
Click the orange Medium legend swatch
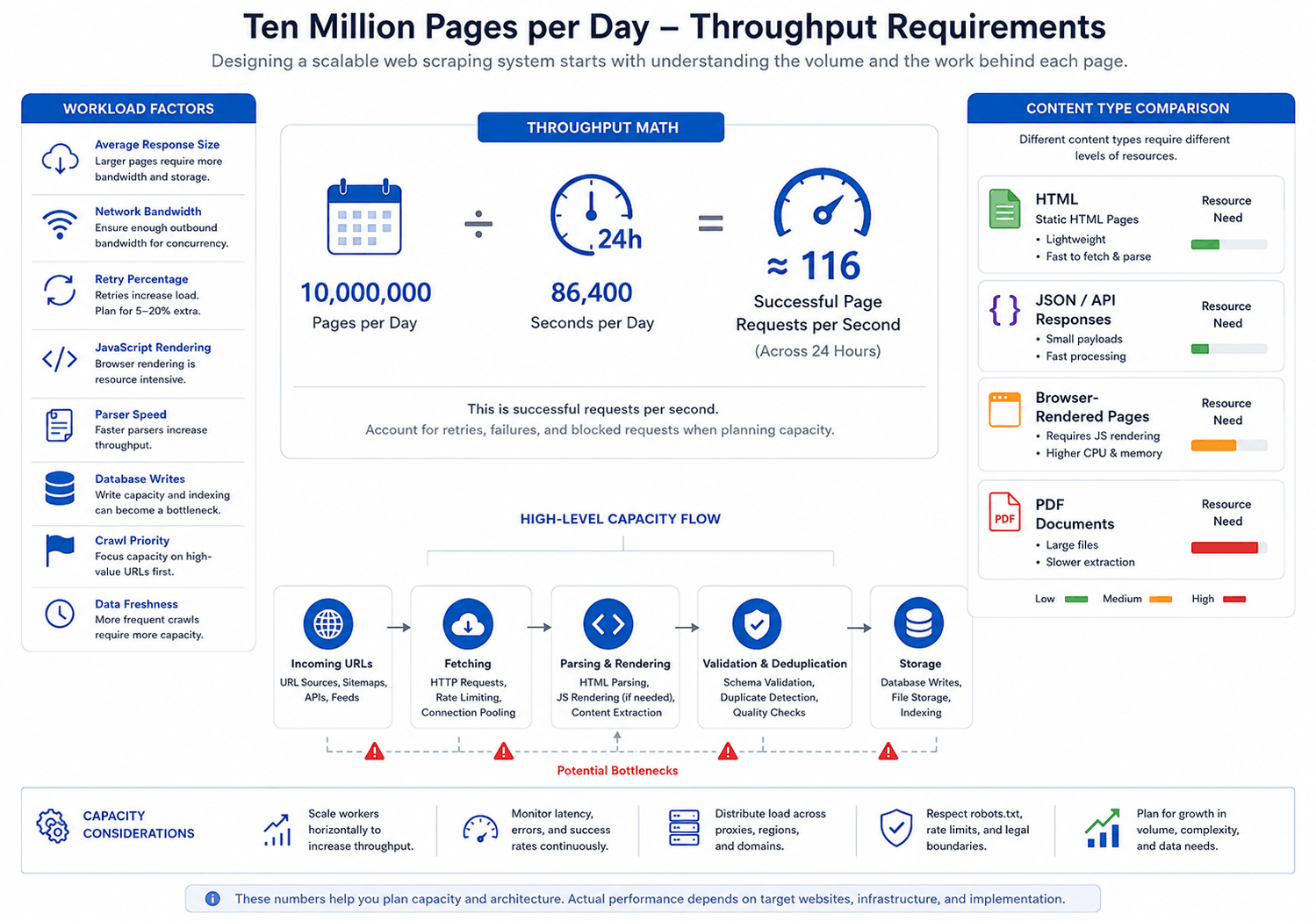pyautogui.click(x=1161, y=599)
